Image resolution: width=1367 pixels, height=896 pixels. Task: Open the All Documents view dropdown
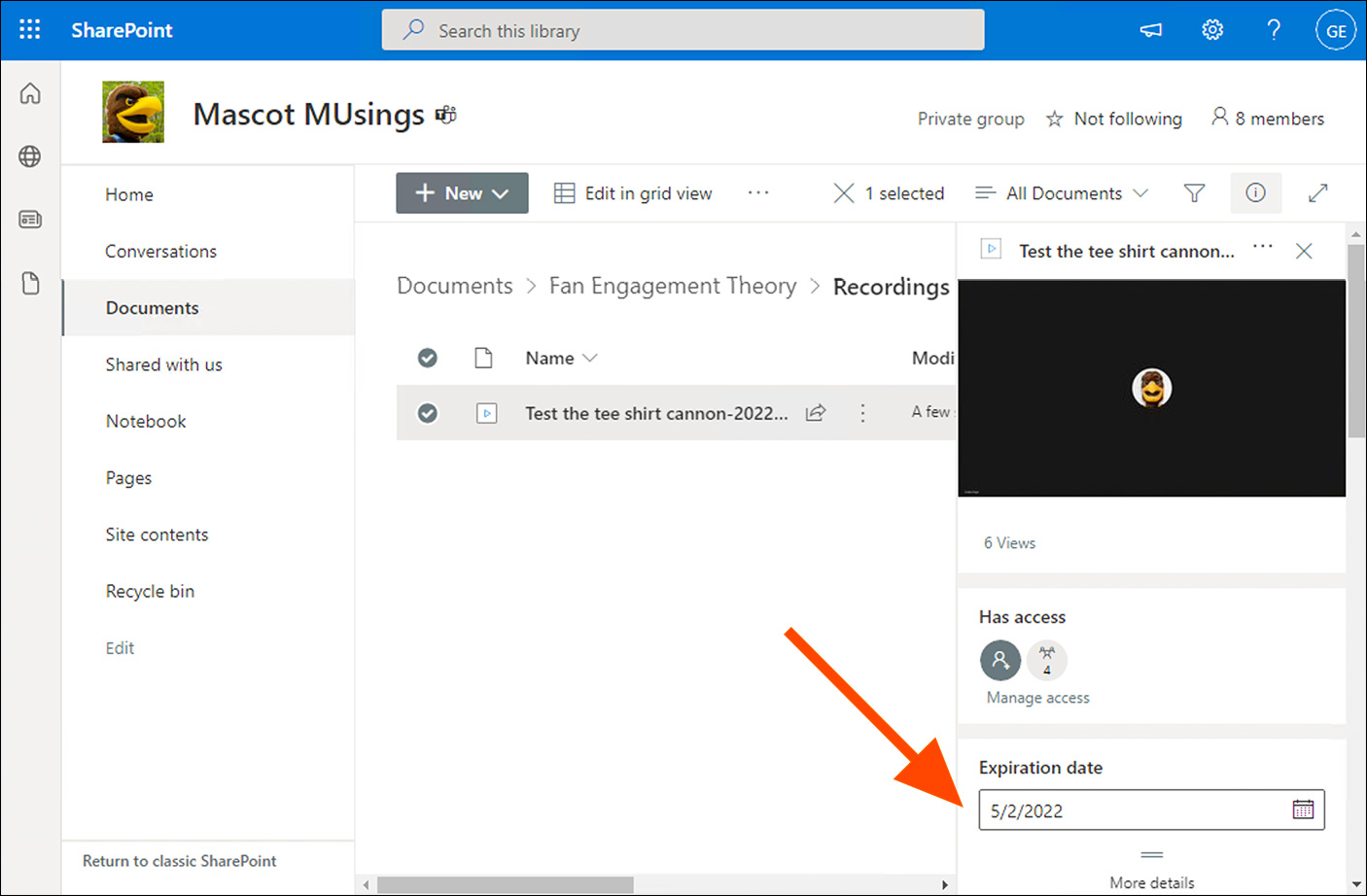(x=1062, y=193)
